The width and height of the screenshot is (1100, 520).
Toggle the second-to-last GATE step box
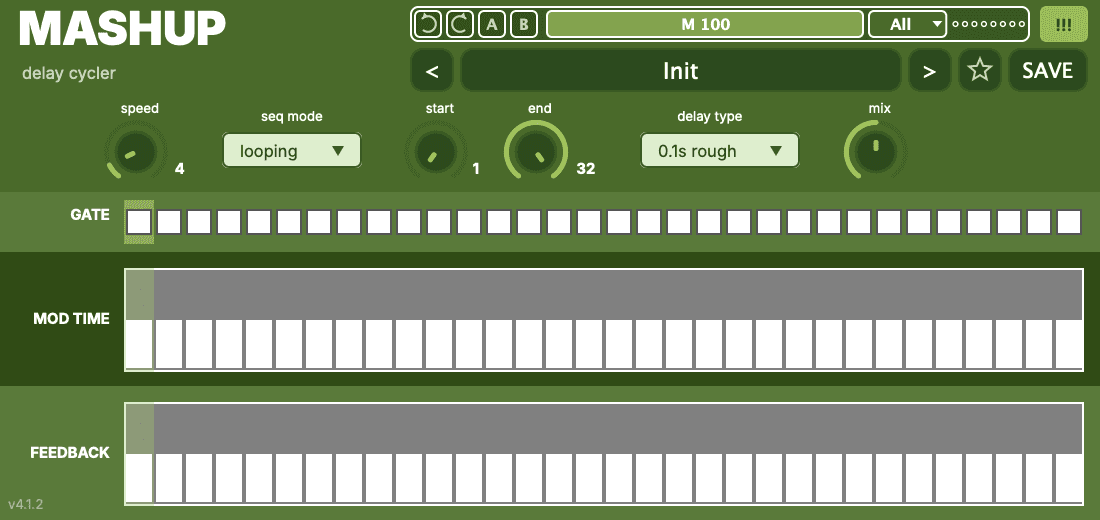pos(1039,222)
